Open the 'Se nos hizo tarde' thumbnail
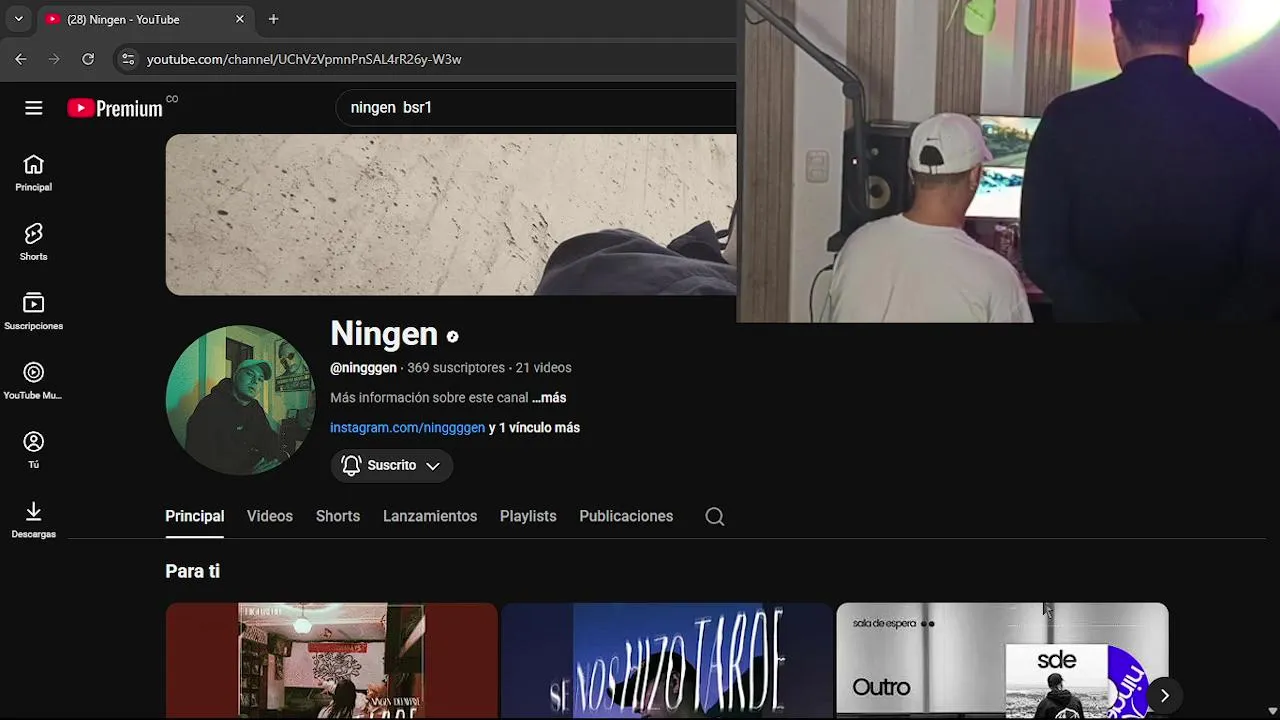1280x720 pixels. (666, 660)
